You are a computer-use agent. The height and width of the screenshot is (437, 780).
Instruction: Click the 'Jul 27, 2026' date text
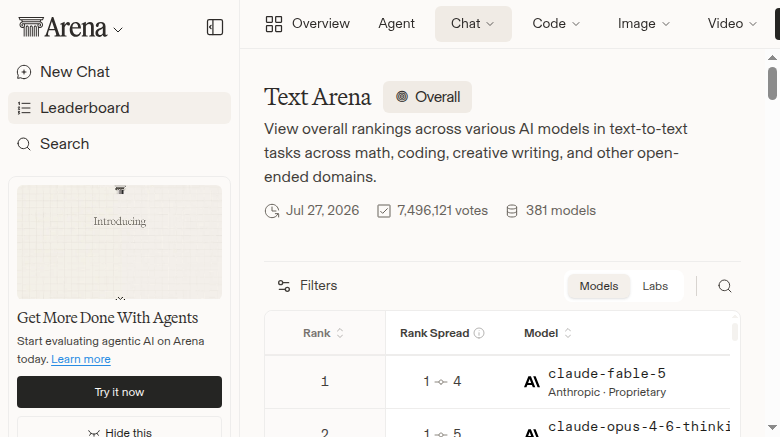(322, 211)
